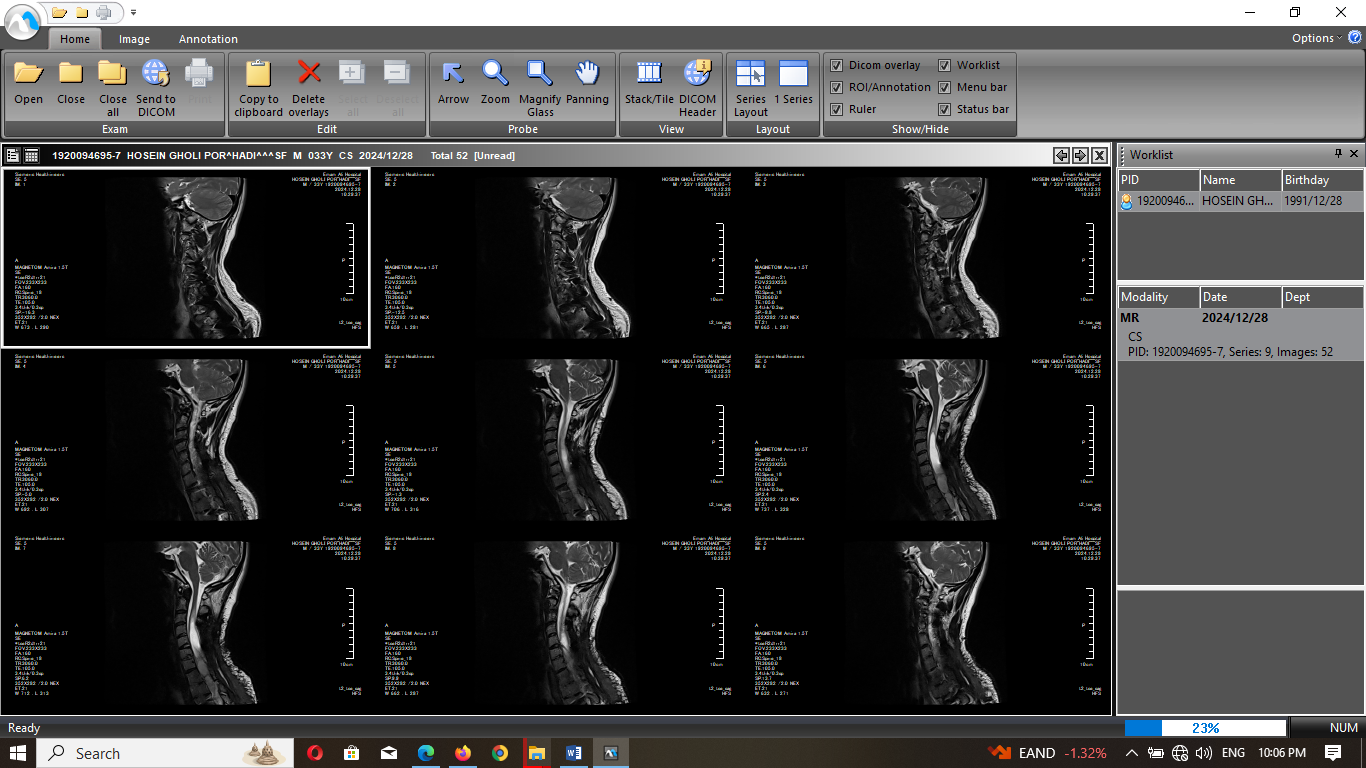This screenshot has width=1366, height=768.
Task: Toggle the ROI/Annotation checkbox
Action: click(837, 87)
